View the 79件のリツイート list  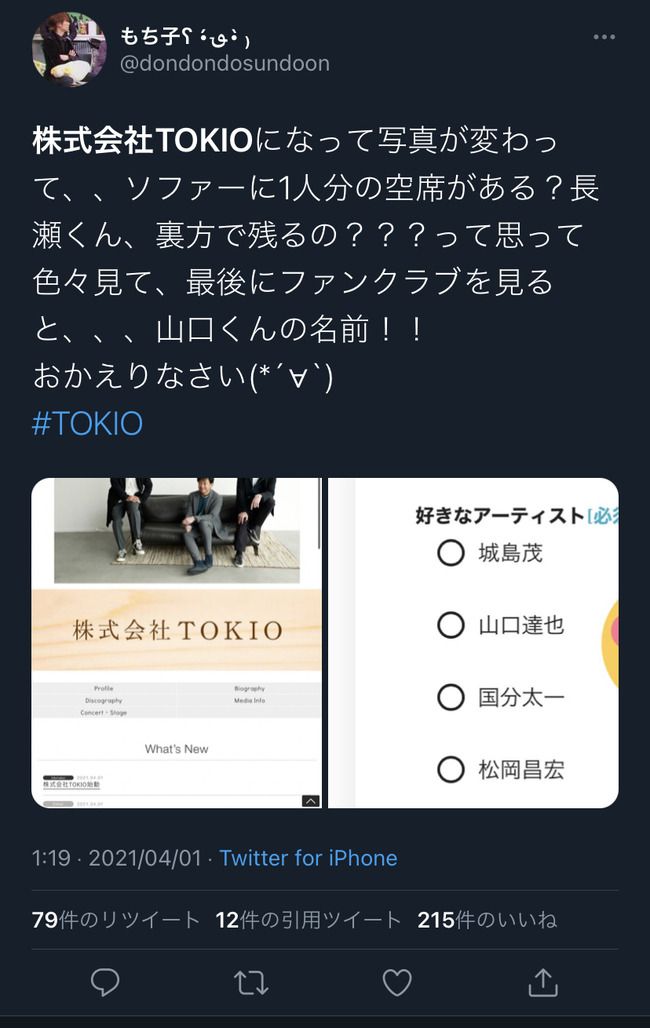(x=115, y=920)
